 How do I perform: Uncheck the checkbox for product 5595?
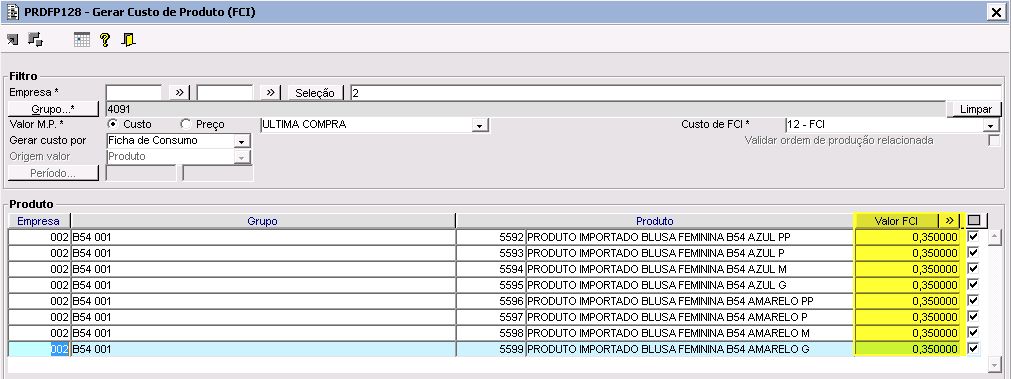click(974, 285)
